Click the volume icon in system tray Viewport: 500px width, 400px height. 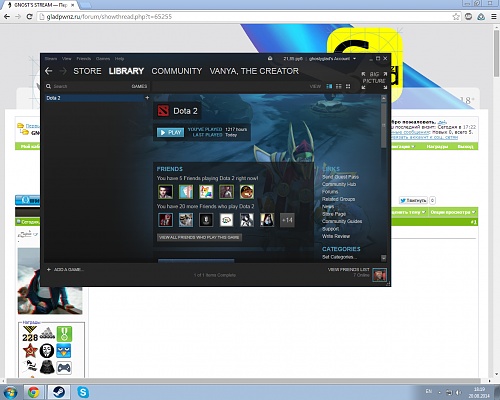pyautogui.click(x=459, y=392)
